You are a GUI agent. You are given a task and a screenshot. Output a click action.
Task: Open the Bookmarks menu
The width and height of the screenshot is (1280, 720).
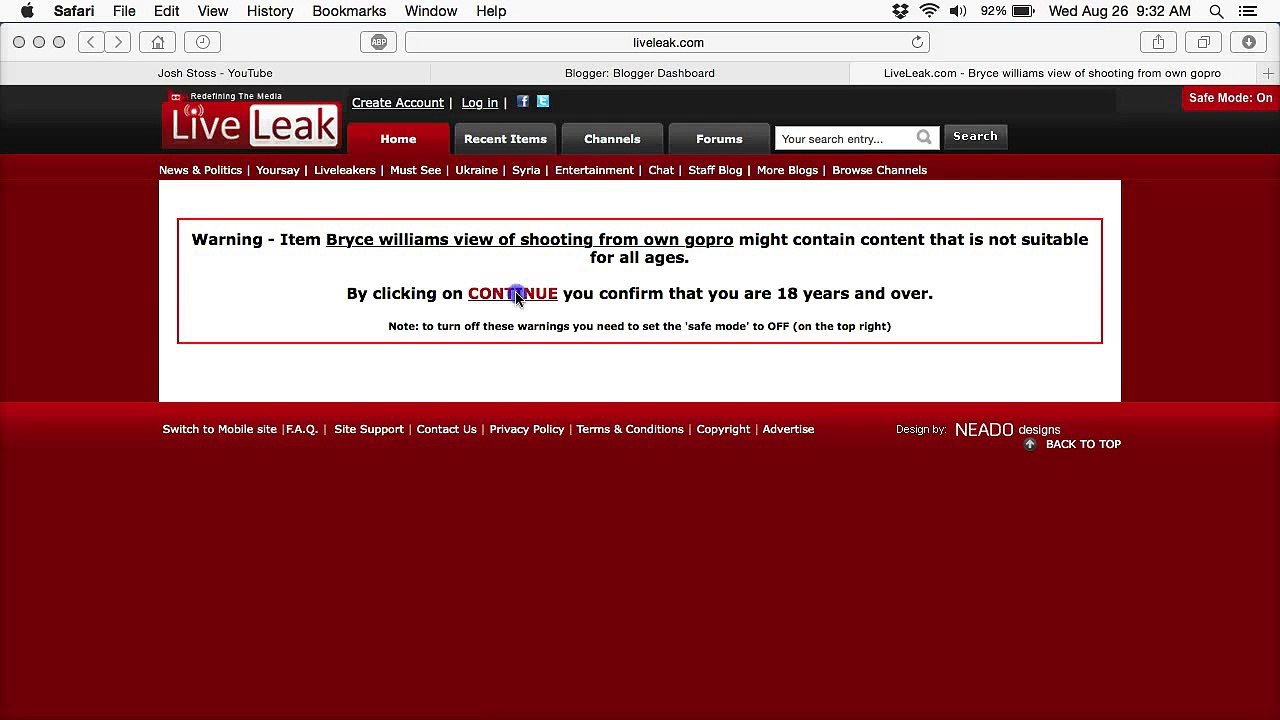(349, 11)
